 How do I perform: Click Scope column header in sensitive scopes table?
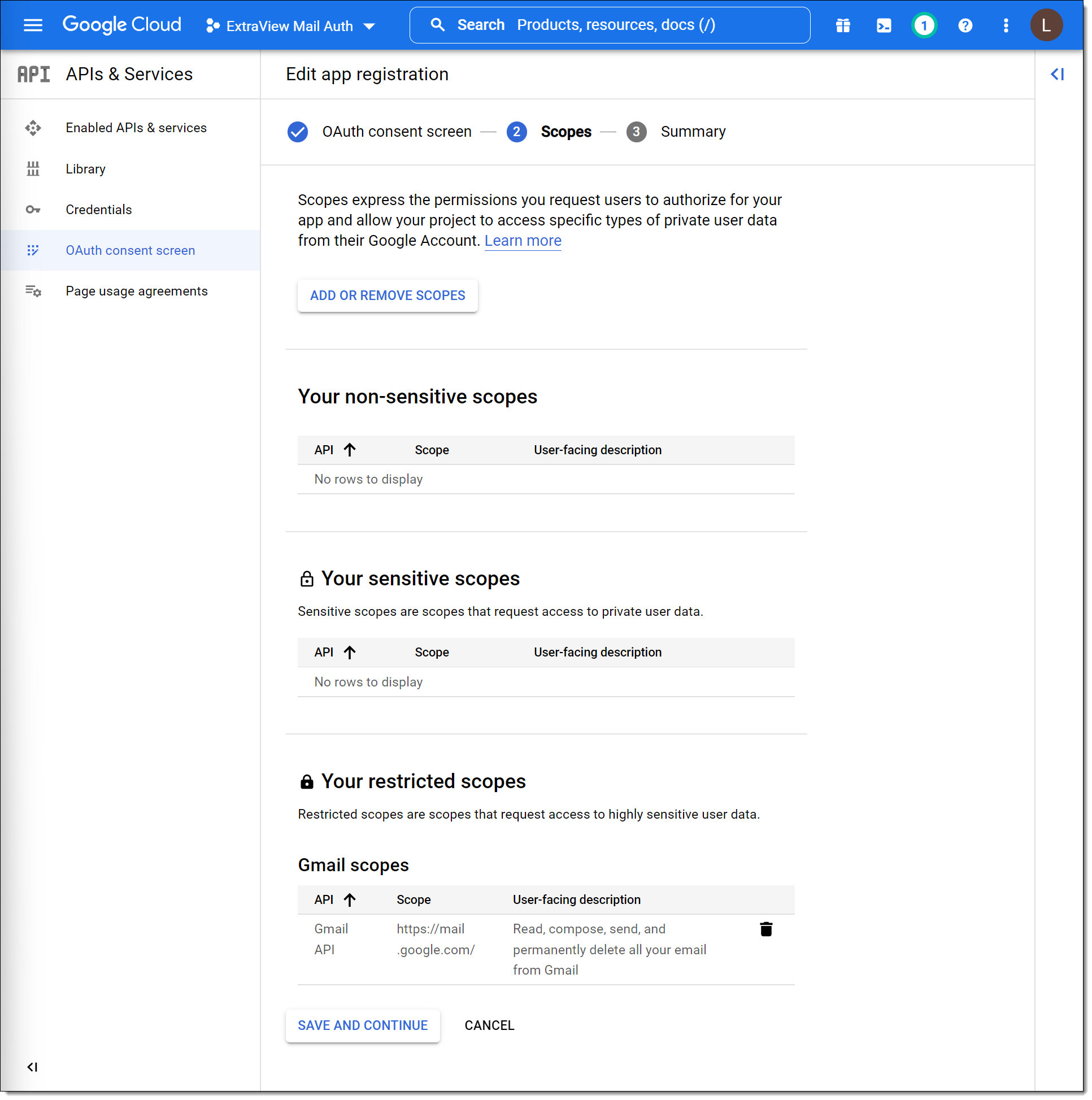pyautogui.click(x=432, y=652)
